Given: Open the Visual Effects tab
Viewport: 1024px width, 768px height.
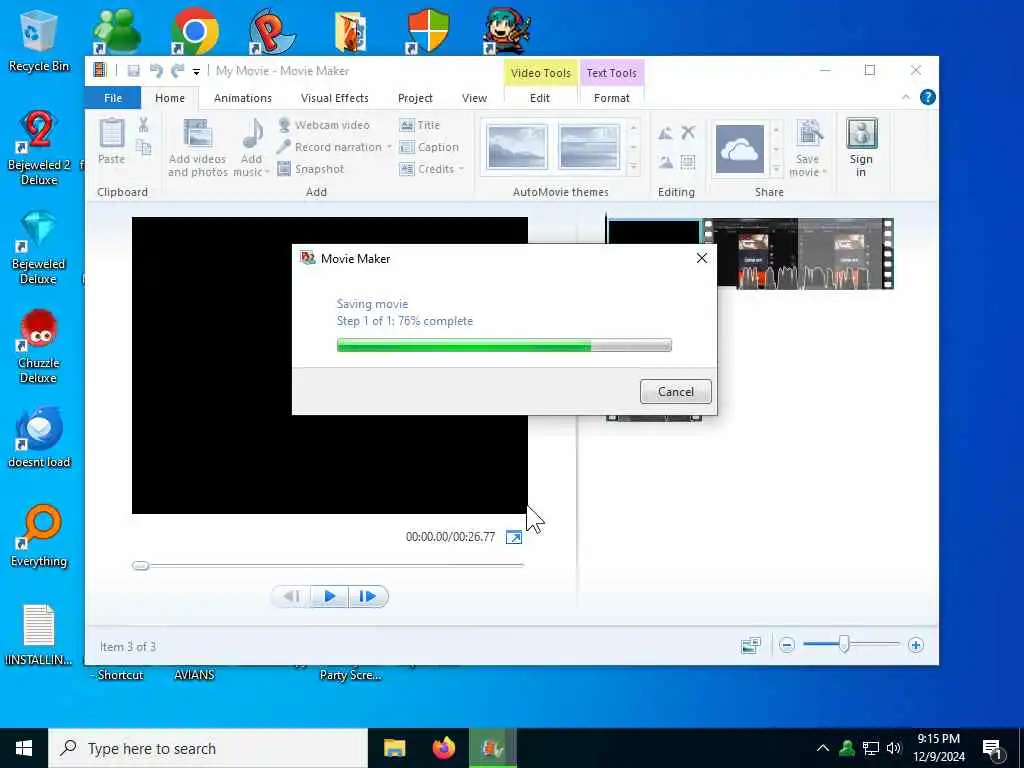Looking at the screenshot, I should click(x=334, y=98).
